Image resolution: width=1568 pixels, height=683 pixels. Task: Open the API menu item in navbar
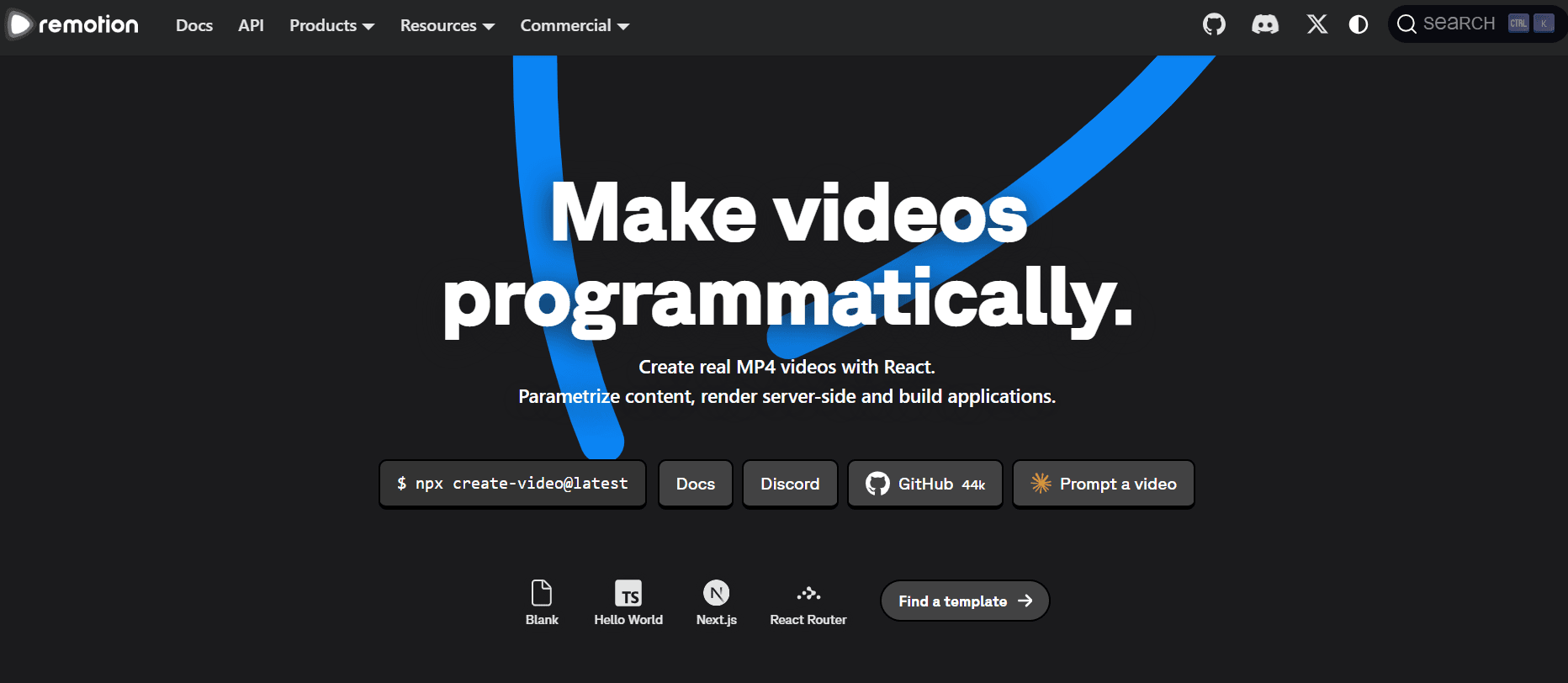pyautogui.click(x=251, y=25)
